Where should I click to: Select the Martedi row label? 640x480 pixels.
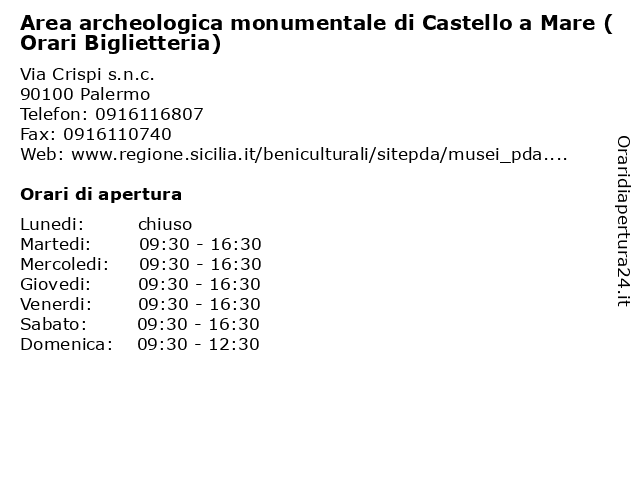[x=56, y=244]
